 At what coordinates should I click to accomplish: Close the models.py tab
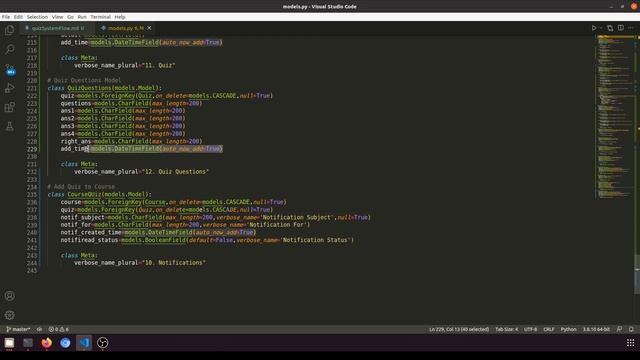click(149, 28)
